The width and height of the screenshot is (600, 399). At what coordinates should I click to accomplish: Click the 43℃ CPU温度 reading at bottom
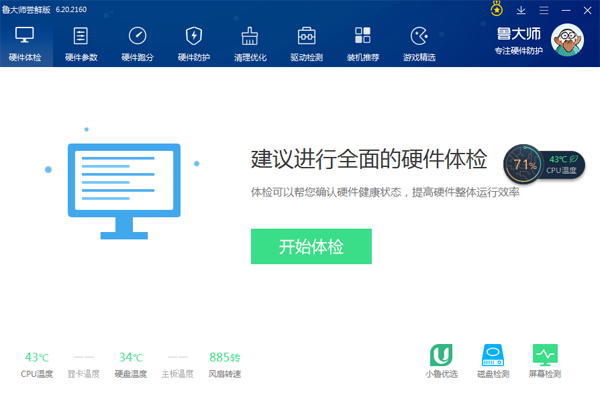[37, 365]
